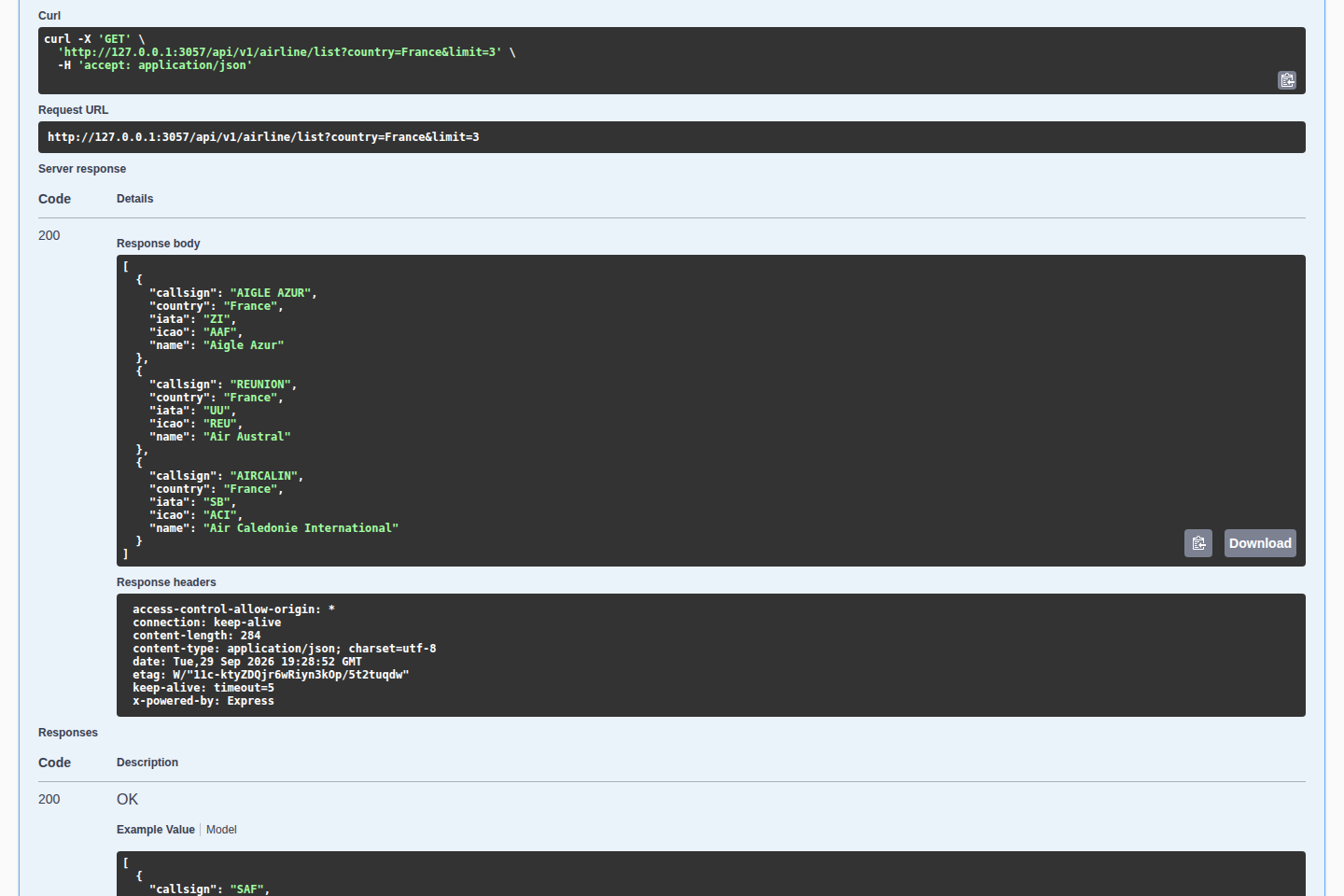Click the content-type header line
Screen dimensions: 1344x896
click(285, 649)
